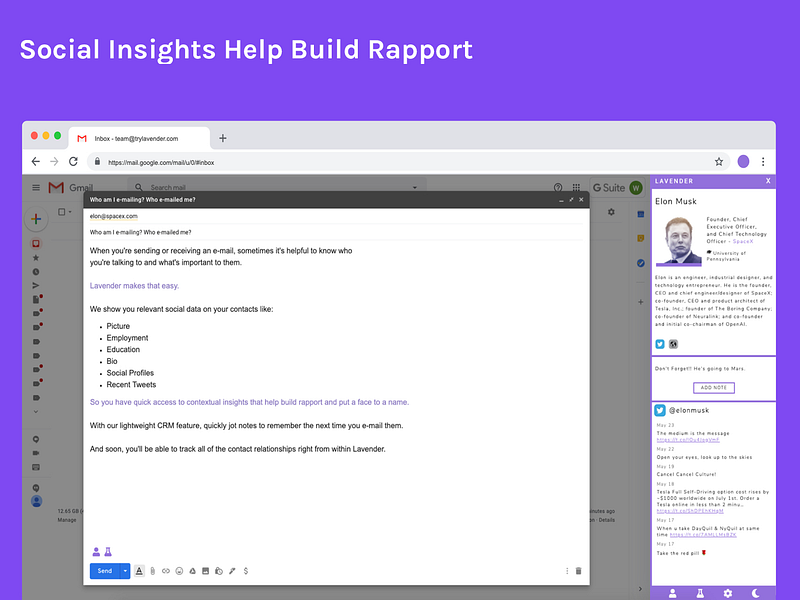Toggle formatting options text icon
800x600 pixels.
pos(139,571)
